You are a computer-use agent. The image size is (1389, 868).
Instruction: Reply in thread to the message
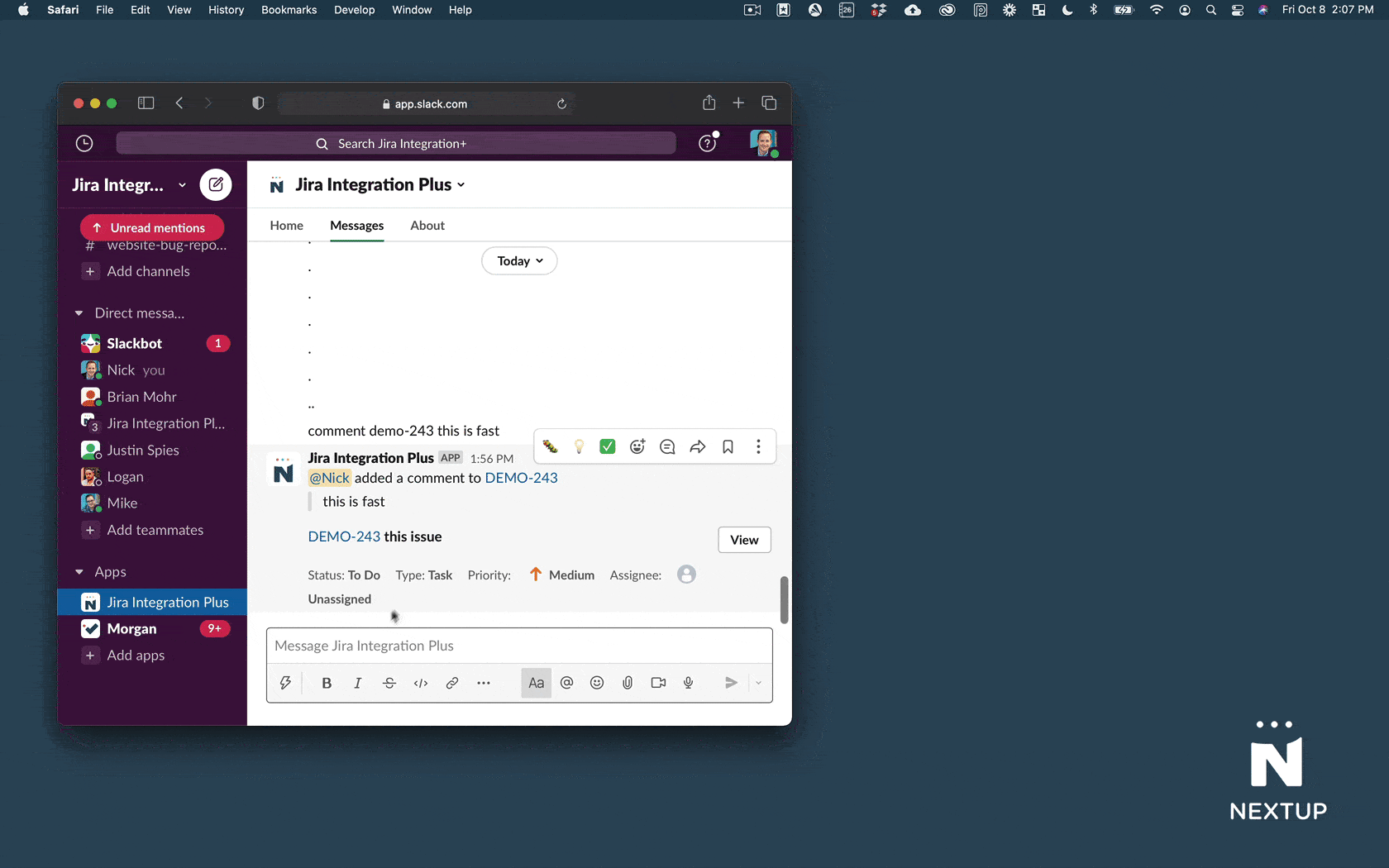click(667, 446)
